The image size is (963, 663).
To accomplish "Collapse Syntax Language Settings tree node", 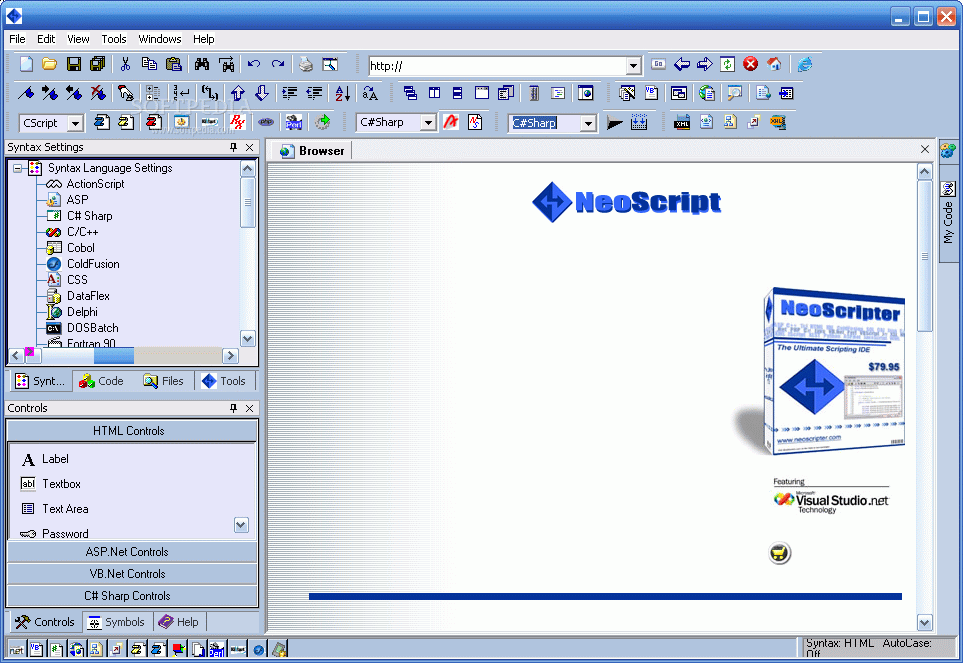I will [x=18, y=168].
